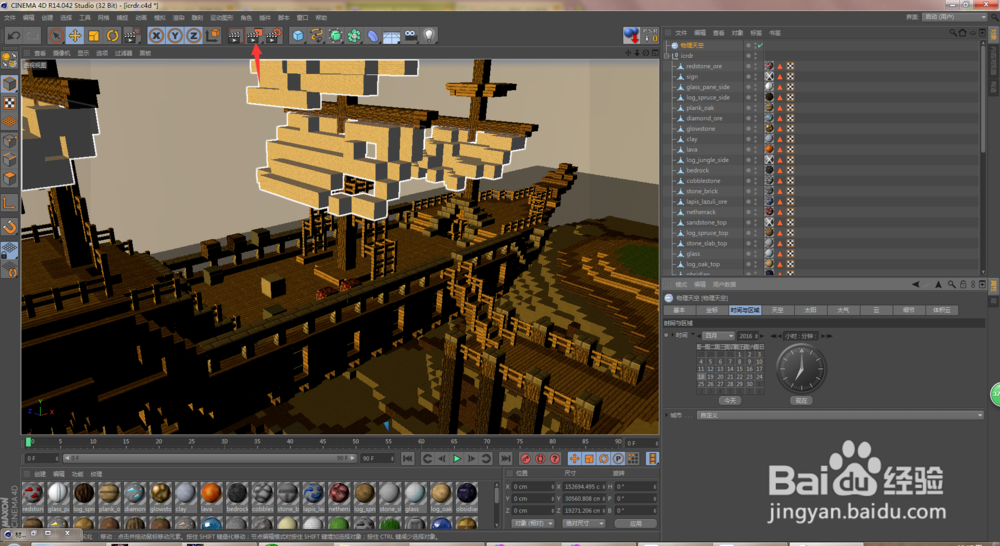This screenshot has width=1000, height=546.
Task: Open the 文件 menu in main menu bar
Action: coord(10,18)
